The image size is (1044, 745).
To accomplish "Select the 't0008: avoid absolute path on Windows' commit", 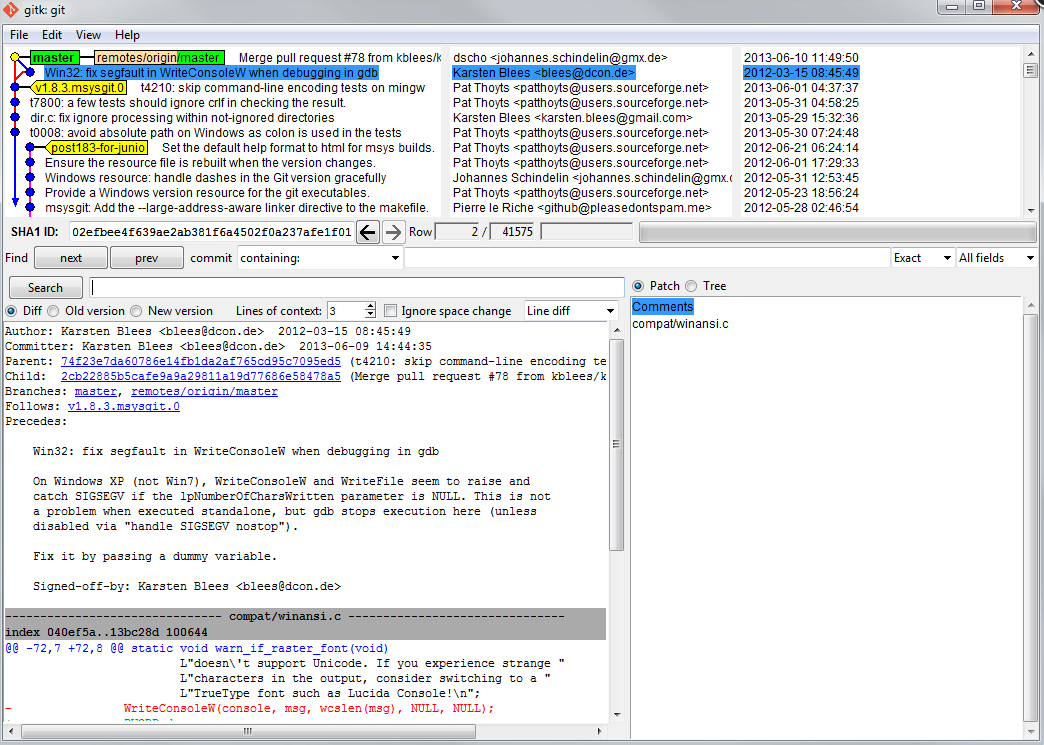I will click(216, 133).
